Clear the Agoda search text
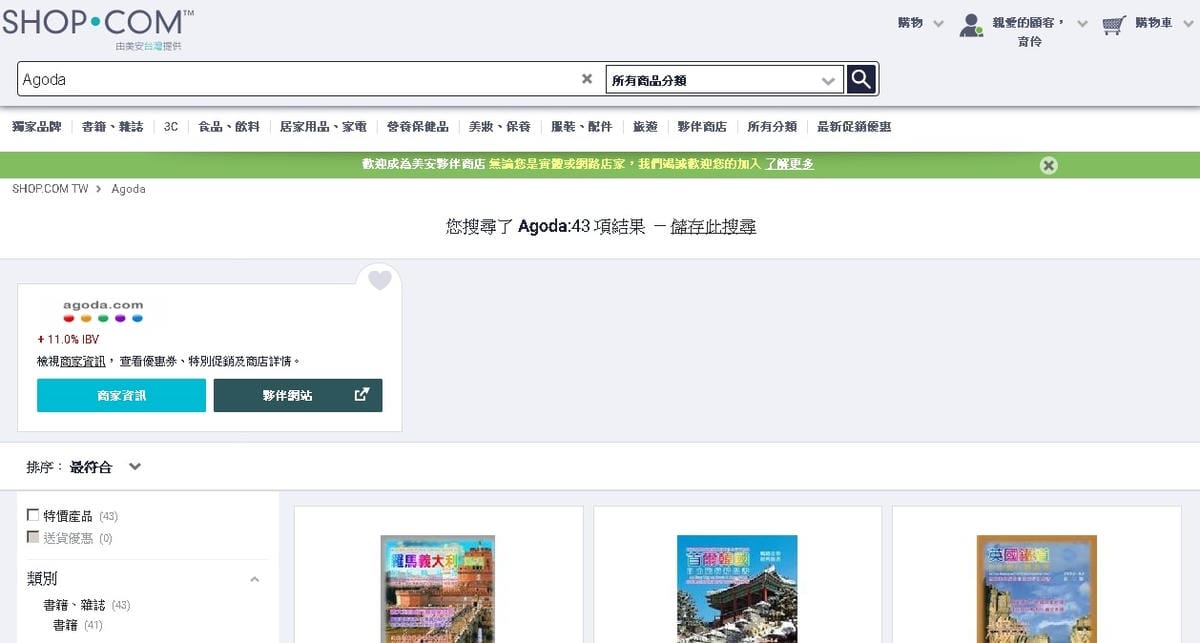 [x=587, y=79]
